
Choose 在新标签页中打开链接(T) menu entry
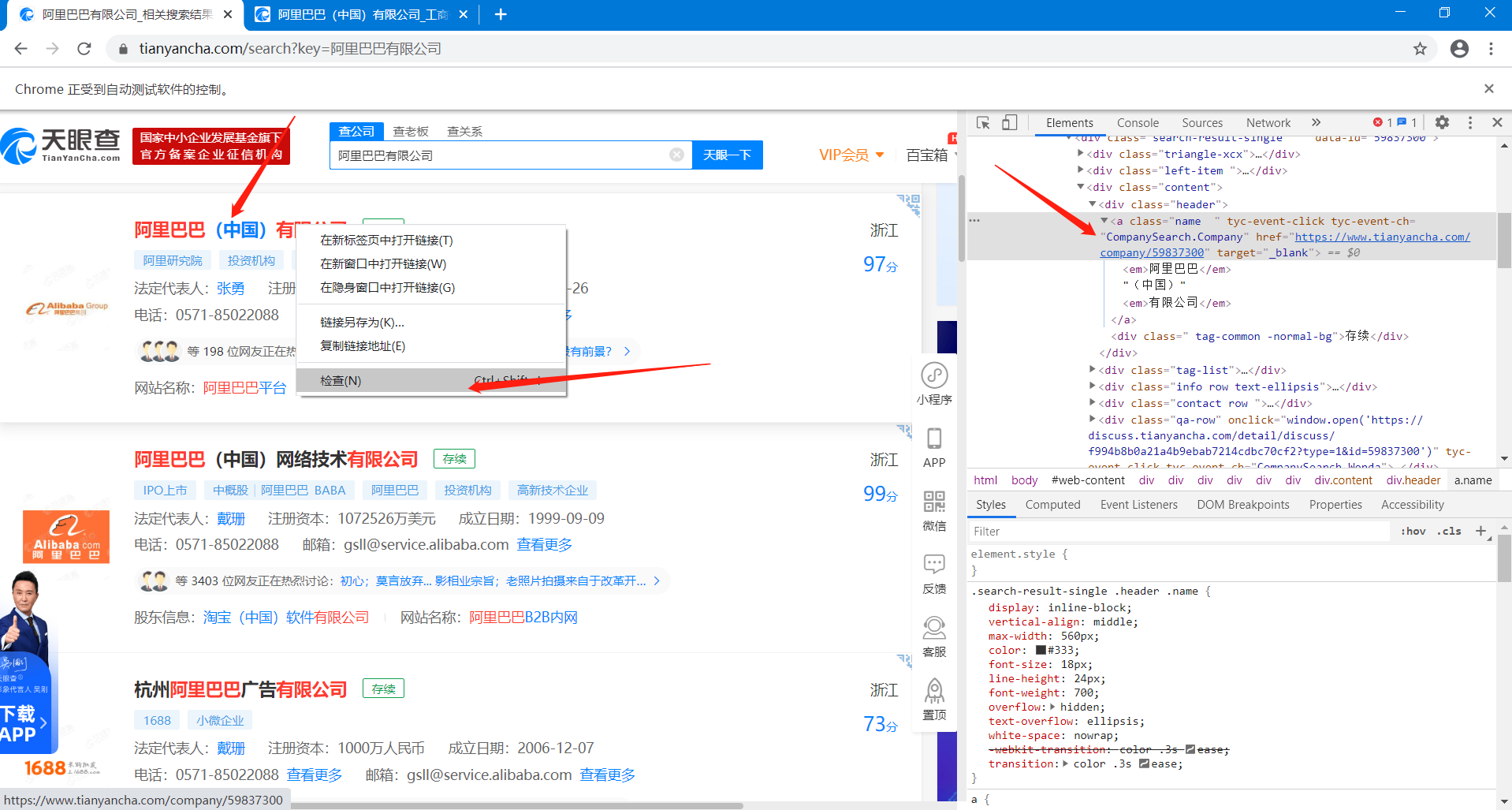click(x=431, y=240)
